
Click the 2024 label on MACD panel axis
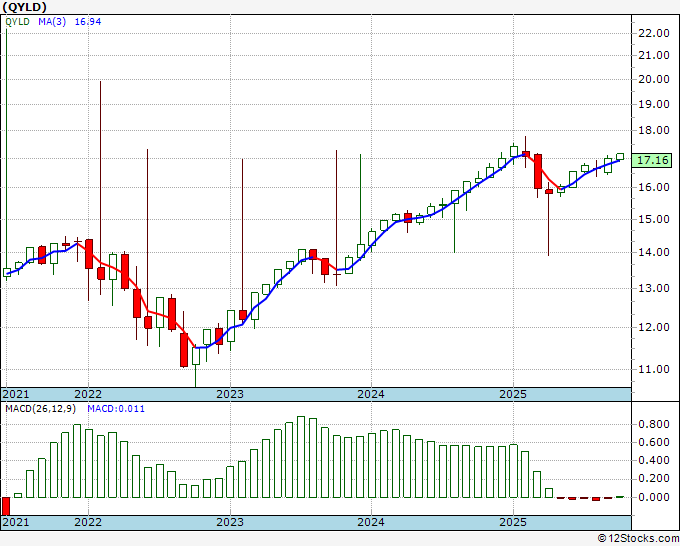click(371, 522)
